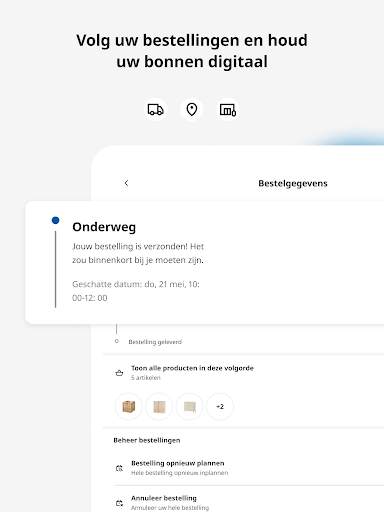384x512 pixels.
Task: Open Toon alle producten in deze volgorde
Action: tap(192, 368)
